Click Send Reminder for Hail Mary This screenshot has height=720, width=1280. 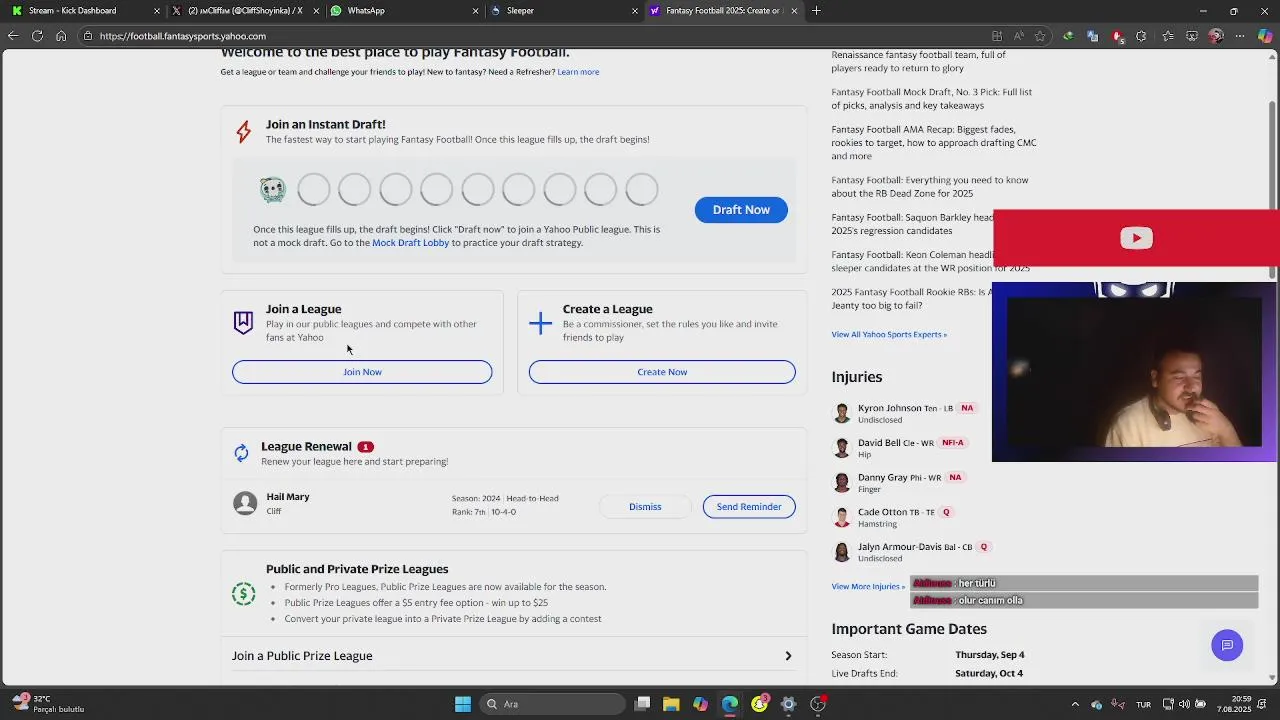749,507
